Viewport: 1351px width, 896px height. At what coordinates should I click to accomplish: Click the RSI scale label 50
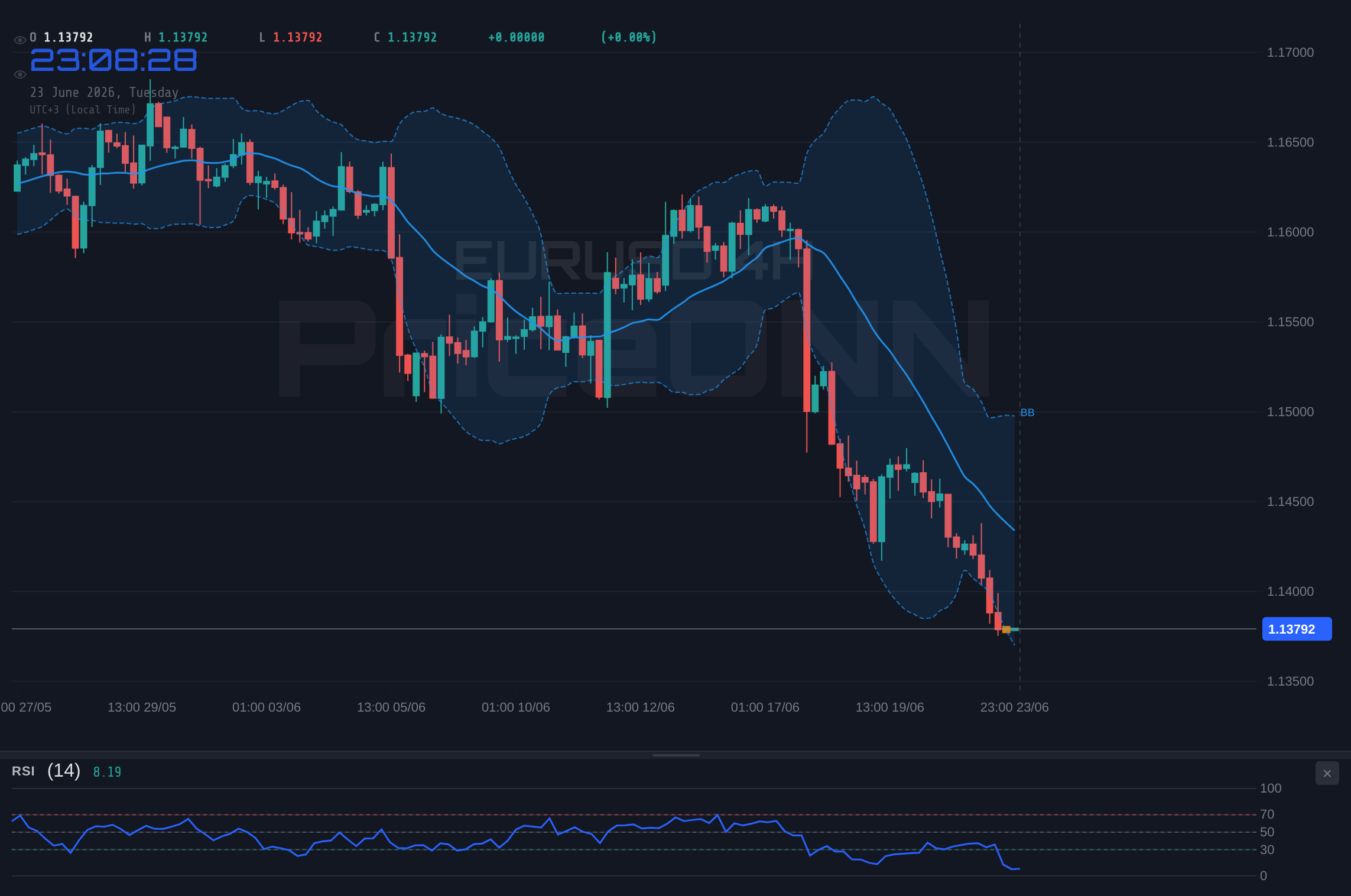[x=1267, y=832]
